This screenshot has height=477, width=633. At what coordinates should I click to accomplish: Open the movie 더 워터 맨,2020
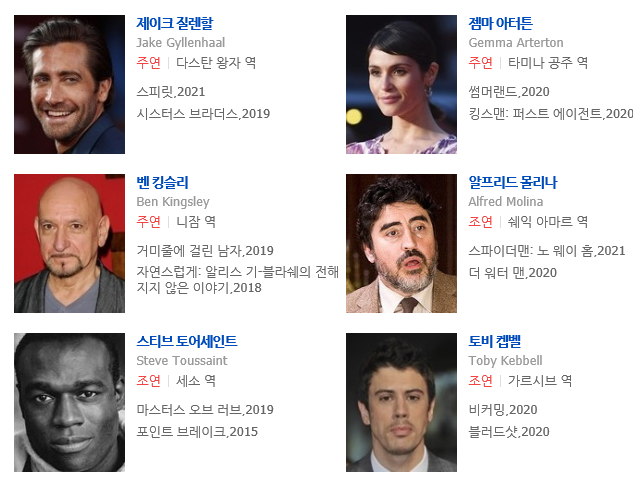(x=513, y=273)
